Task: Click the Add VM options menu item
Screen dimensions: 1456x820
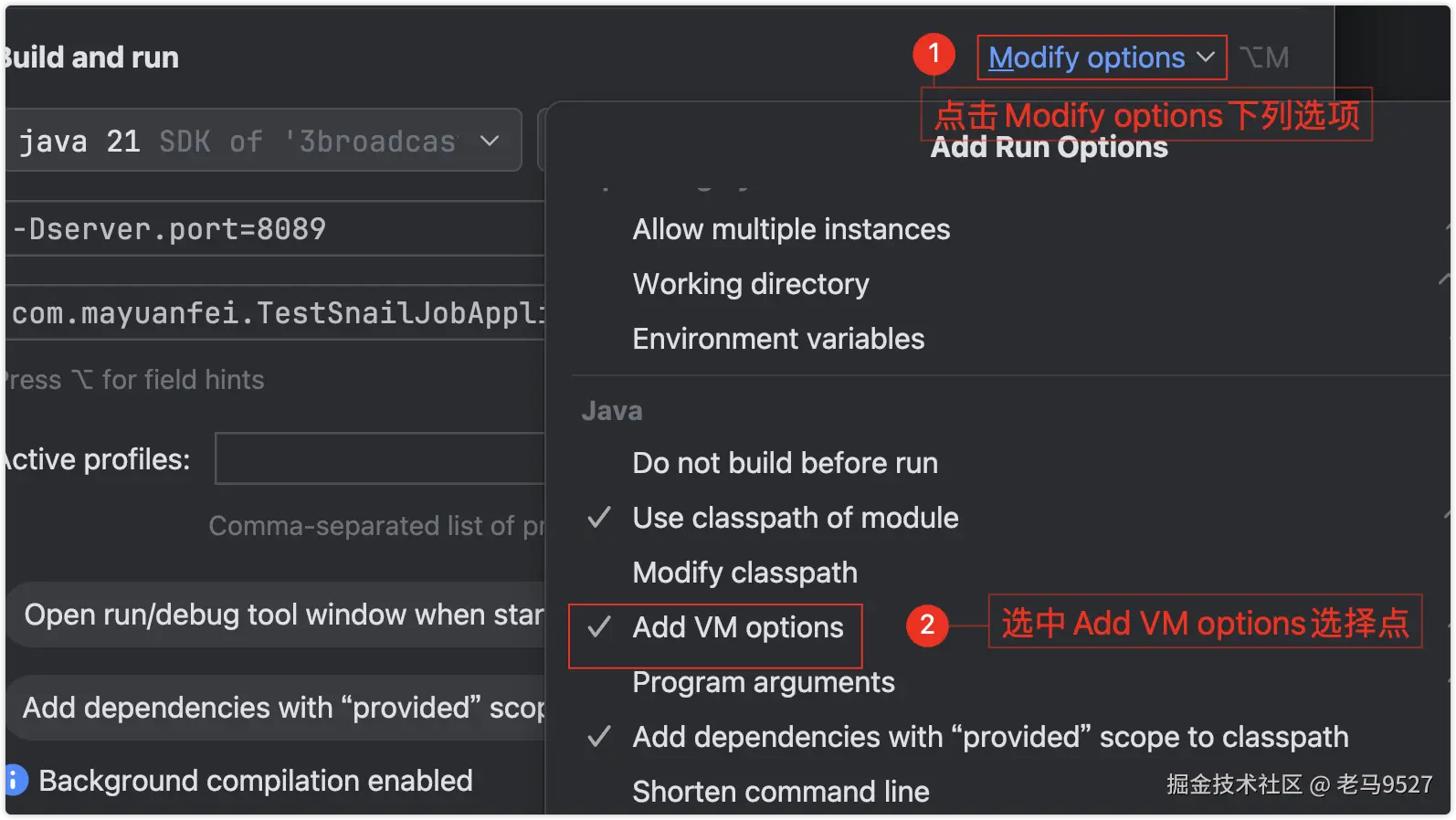Action: pyautogui.click(x=738, y=627)
